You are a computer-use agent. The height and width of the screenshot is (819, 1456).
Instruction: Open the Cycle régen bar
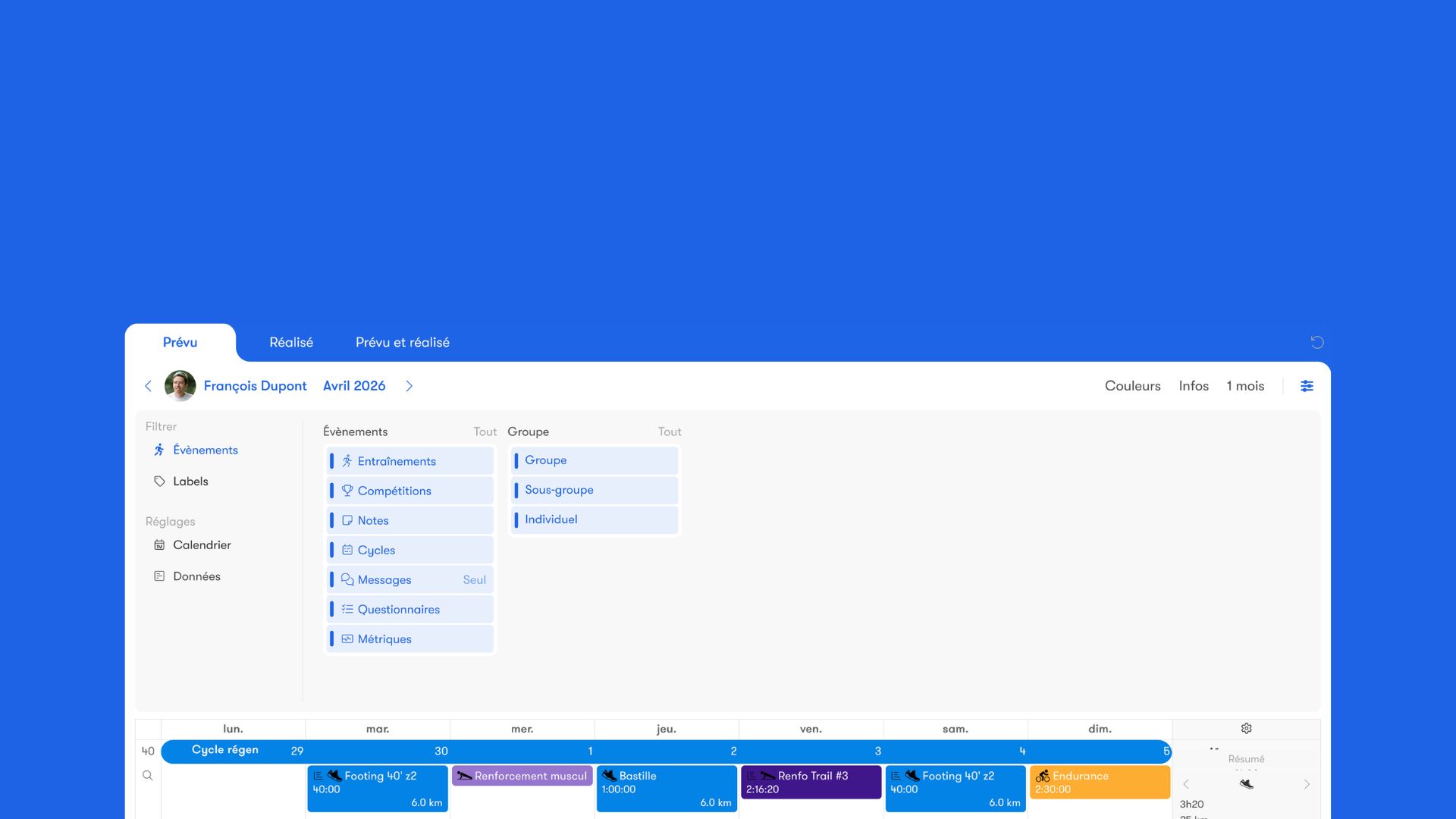pyautogui.click(x=667, y=751)
